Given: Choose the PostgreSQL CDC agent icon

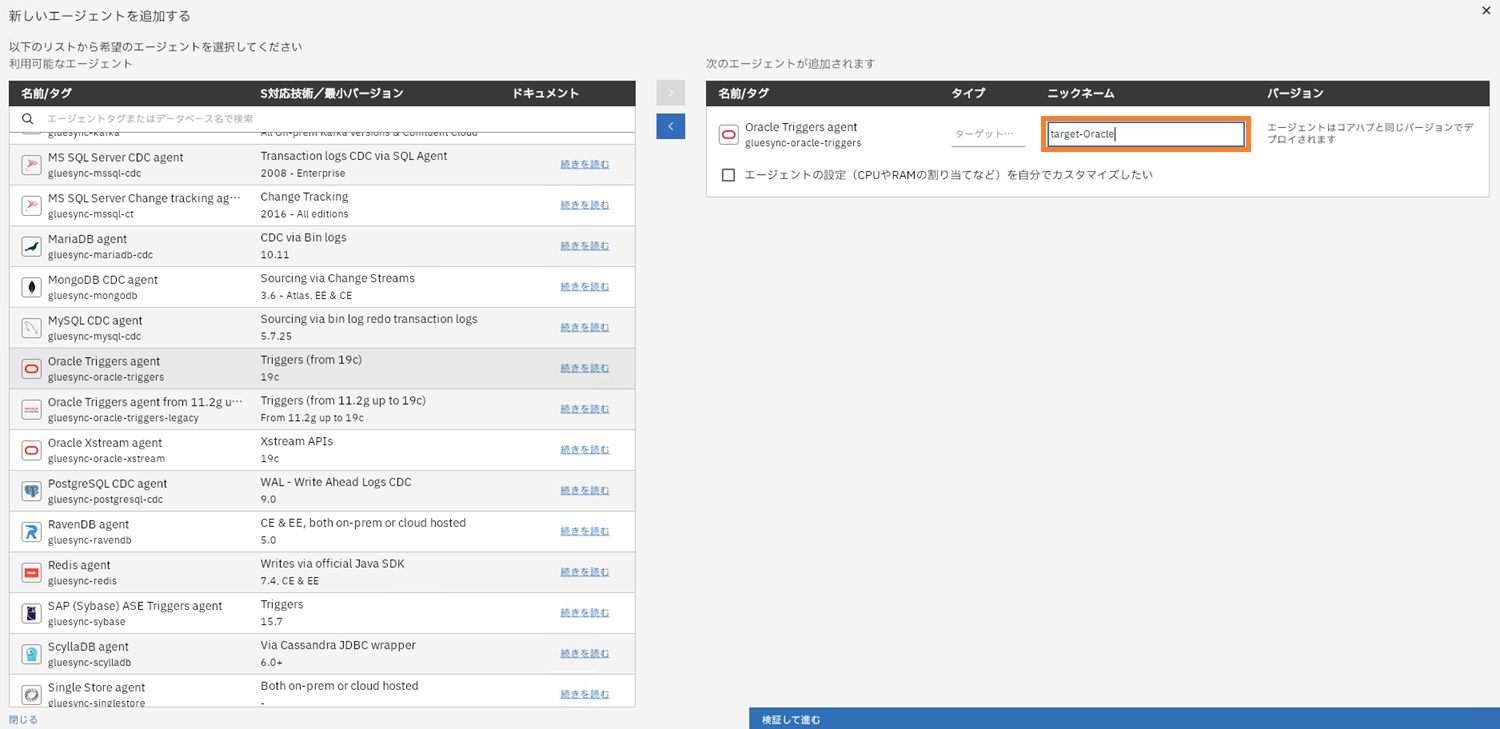Looking at the screenshot, I should coord(31,491).
